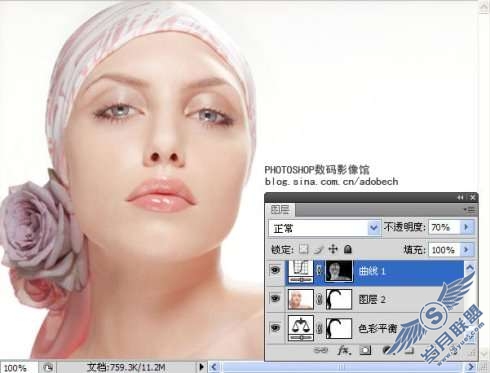Lock image pixels brush icon
This screenshot has width=490, height=373.
tap(319, 249)
